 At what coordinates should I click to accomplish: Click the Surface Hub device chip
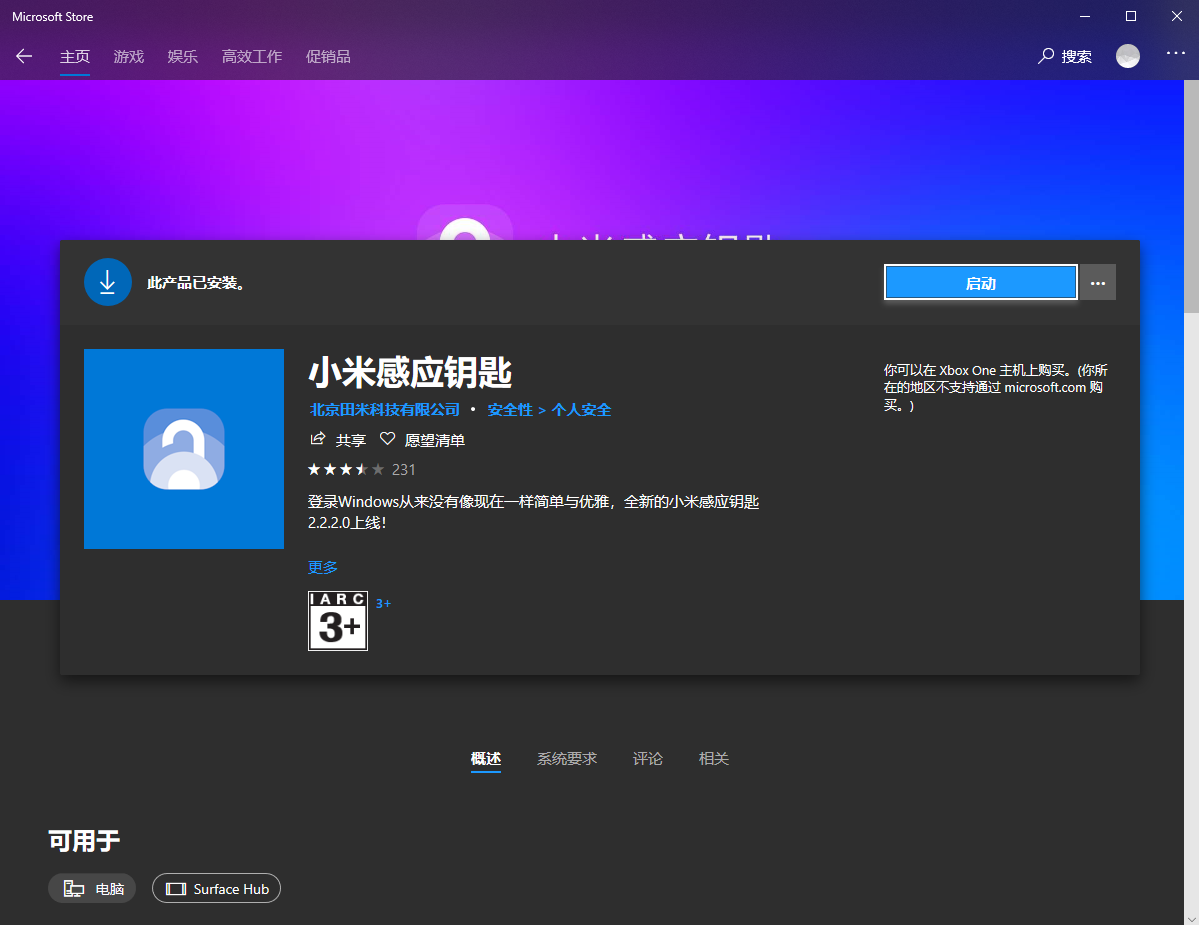coord(216,888)
